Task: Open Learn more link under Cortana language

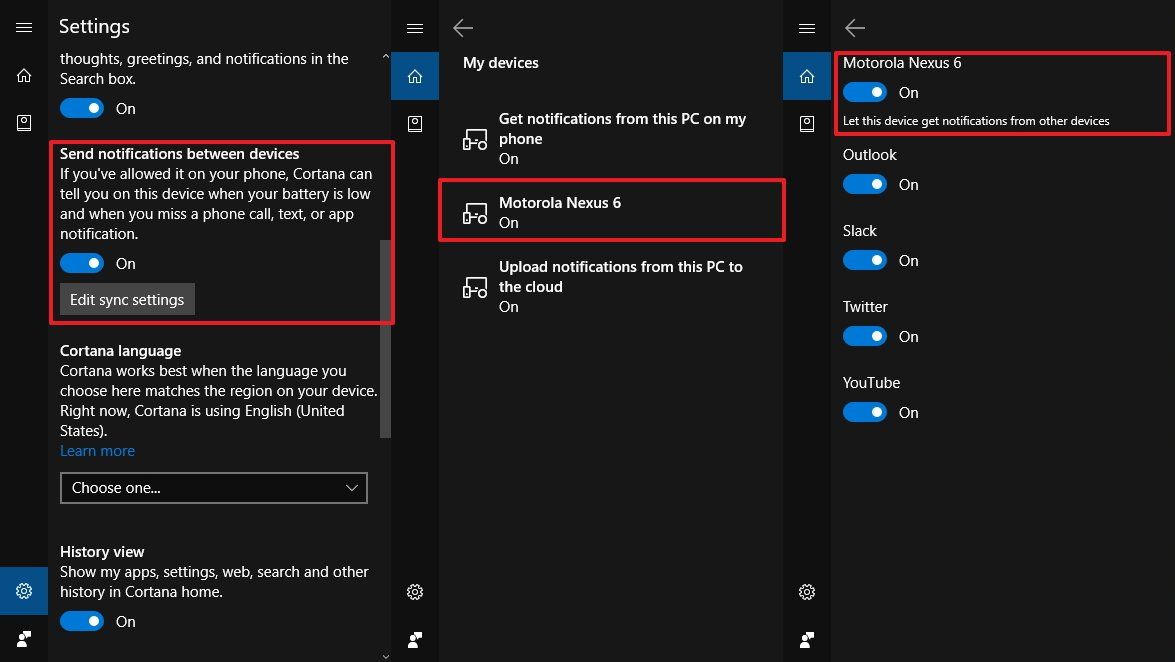Action: point(97,451)
